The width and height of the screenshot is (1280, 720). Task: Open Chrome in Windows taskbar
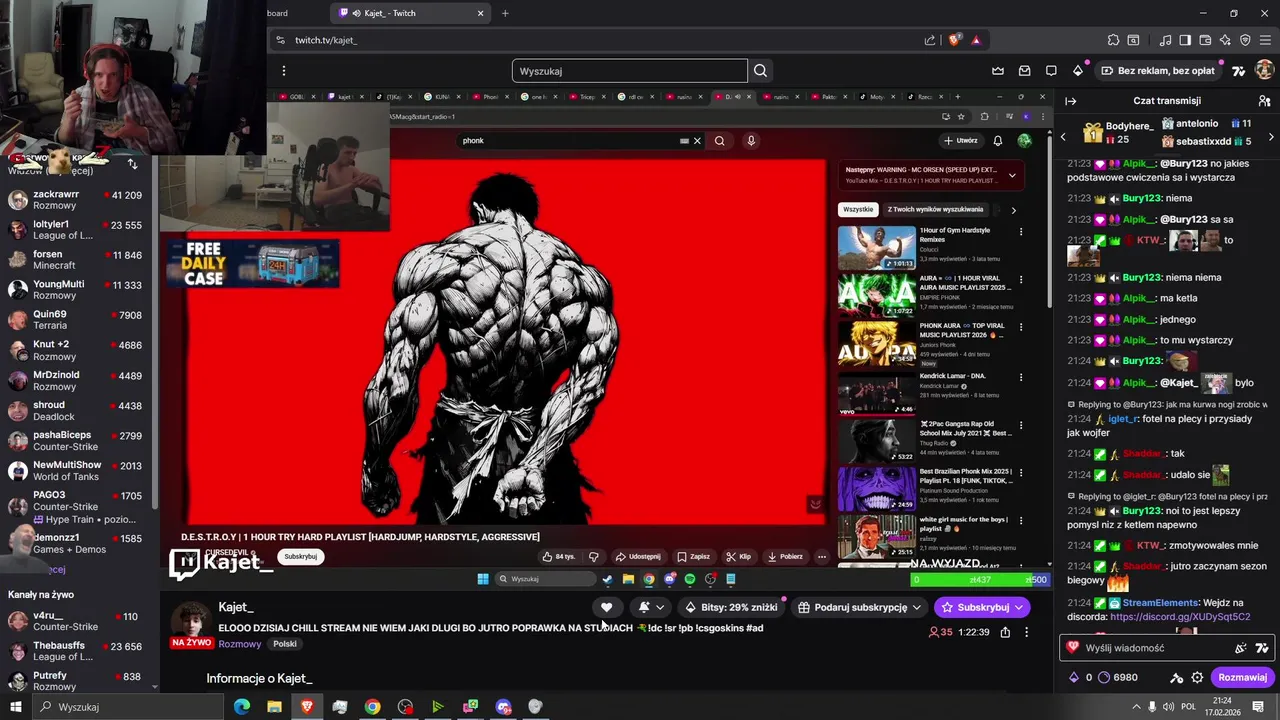(372, 707)
